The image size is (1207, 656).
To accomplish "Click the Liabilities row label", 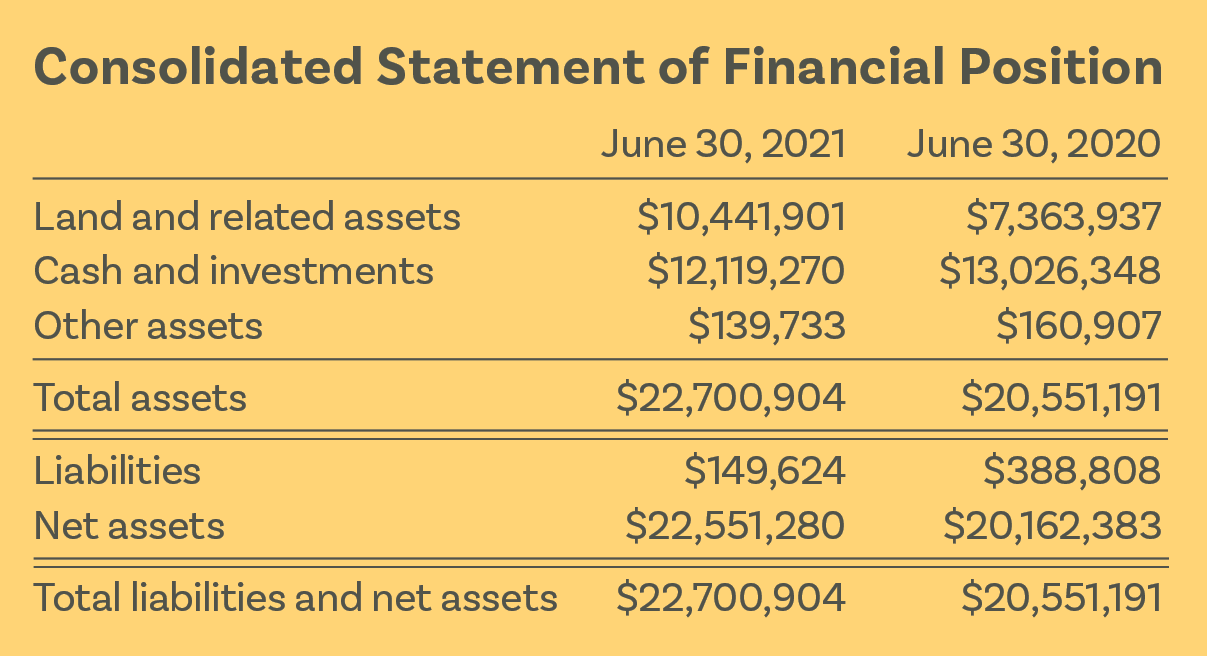I will tap(117, 470).
